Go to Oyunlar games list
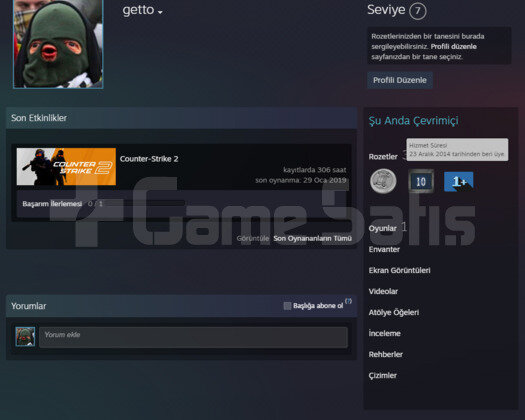525x420 pixels. coord(382,228)
